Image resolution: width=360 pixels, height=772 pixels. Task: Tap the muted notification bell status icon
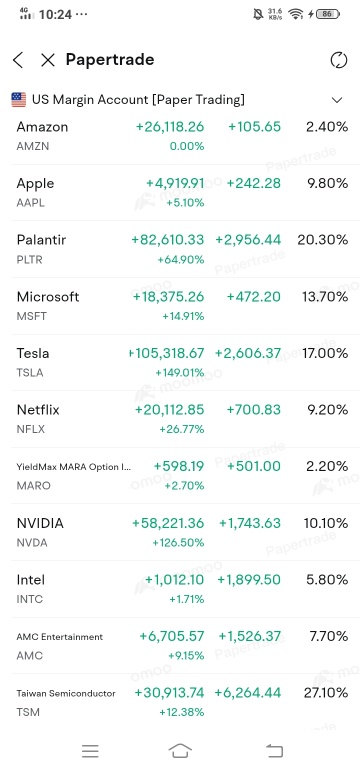[258, 14]
